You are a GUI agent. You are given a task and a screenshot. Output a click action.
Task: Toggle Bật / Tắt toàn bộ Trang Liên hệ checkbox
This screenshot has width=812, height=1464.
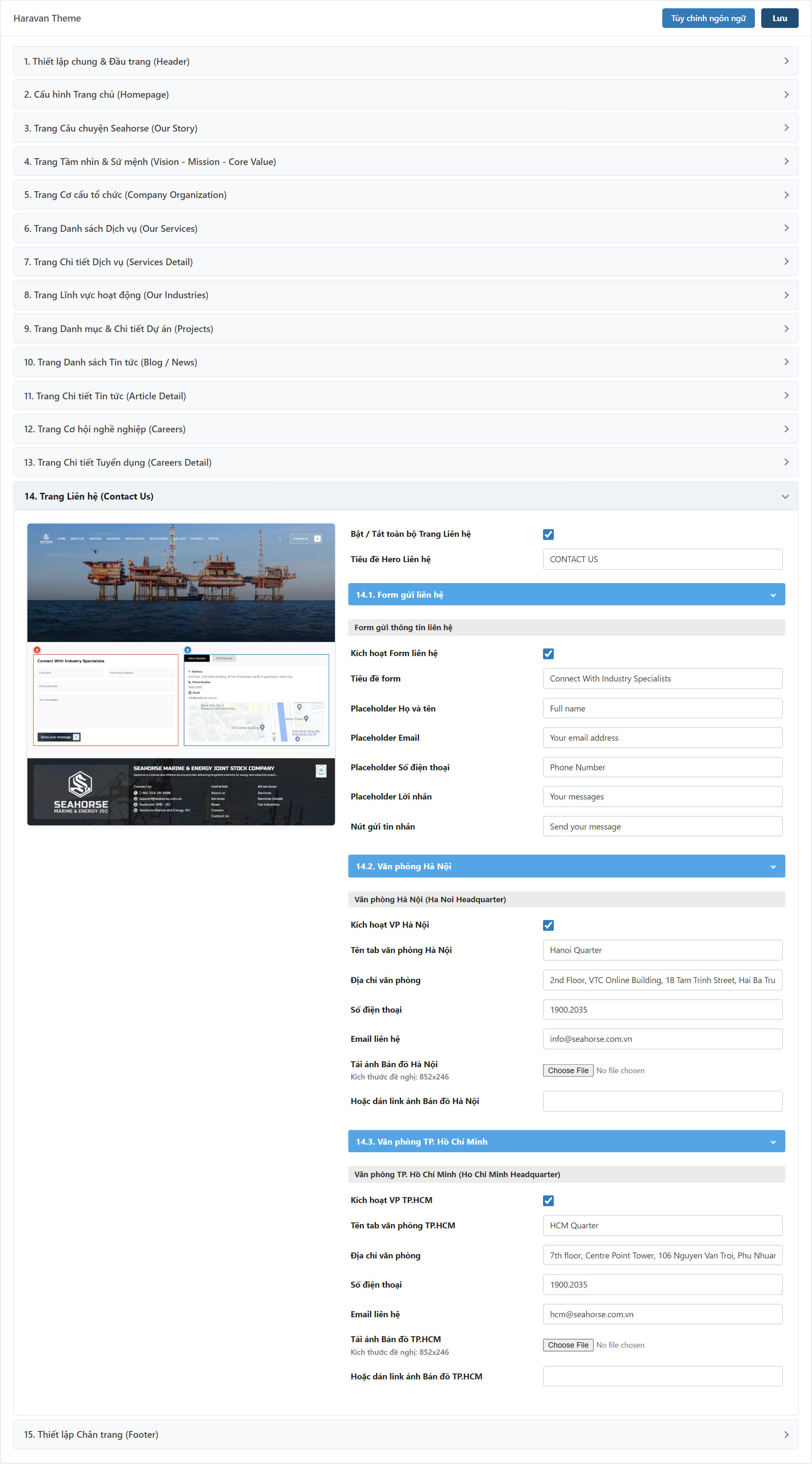point(549,534)
